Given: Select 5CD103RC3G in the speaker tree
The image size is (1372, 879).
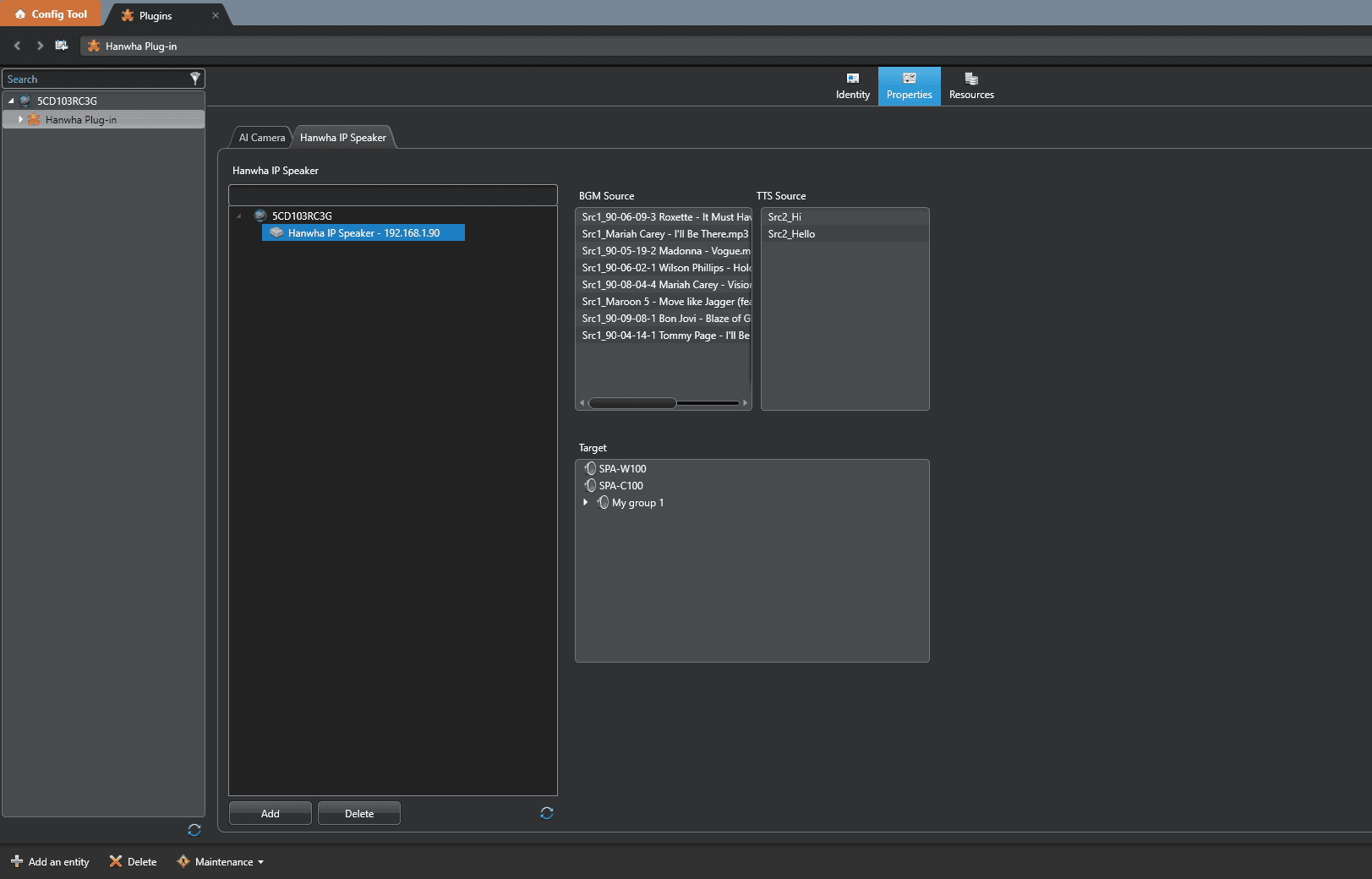Looking at the screenshot, I should click(302, 216).
